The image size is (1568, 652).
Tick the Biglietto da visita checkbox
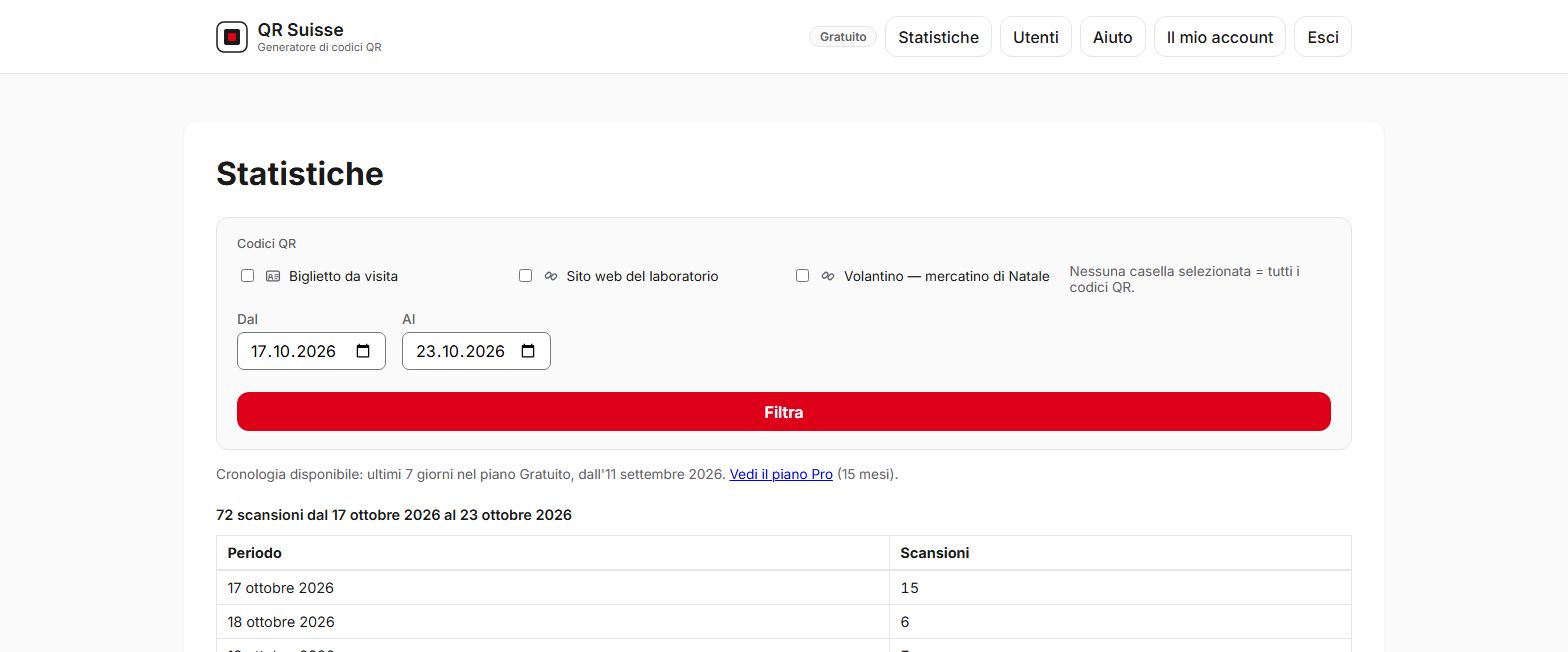pyautogui.click(x=248, y=276)
